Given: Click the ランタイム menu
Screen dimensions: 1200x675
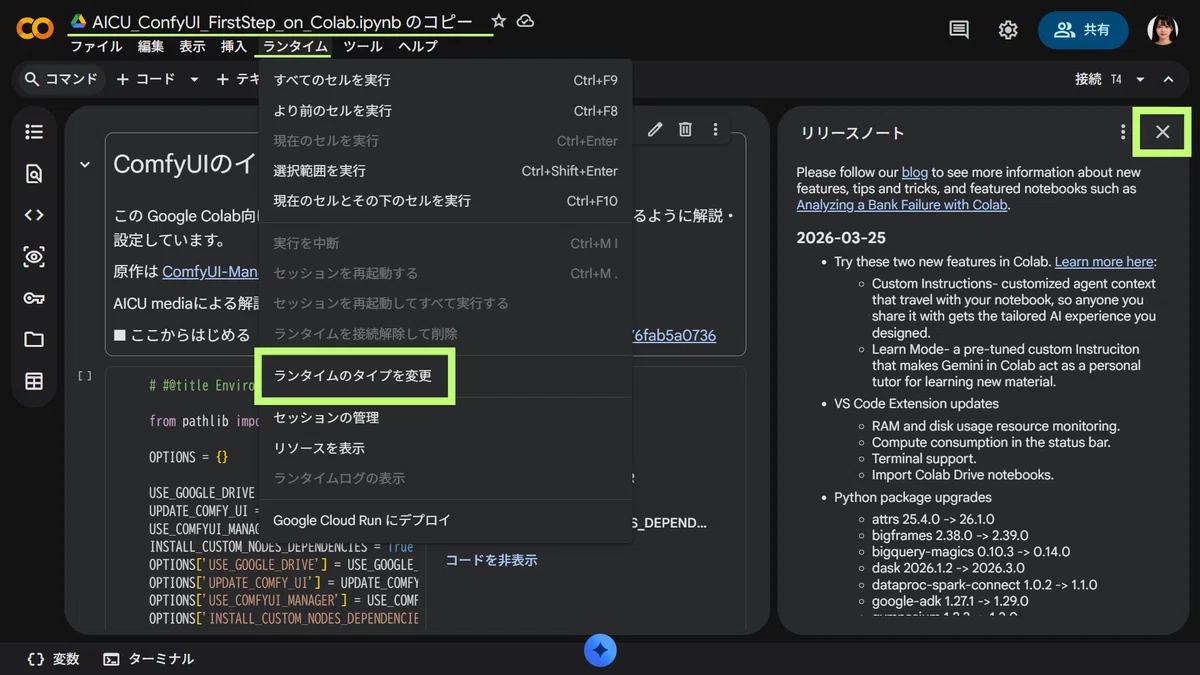Looking at the screenshot, I should tap(295, 47).
